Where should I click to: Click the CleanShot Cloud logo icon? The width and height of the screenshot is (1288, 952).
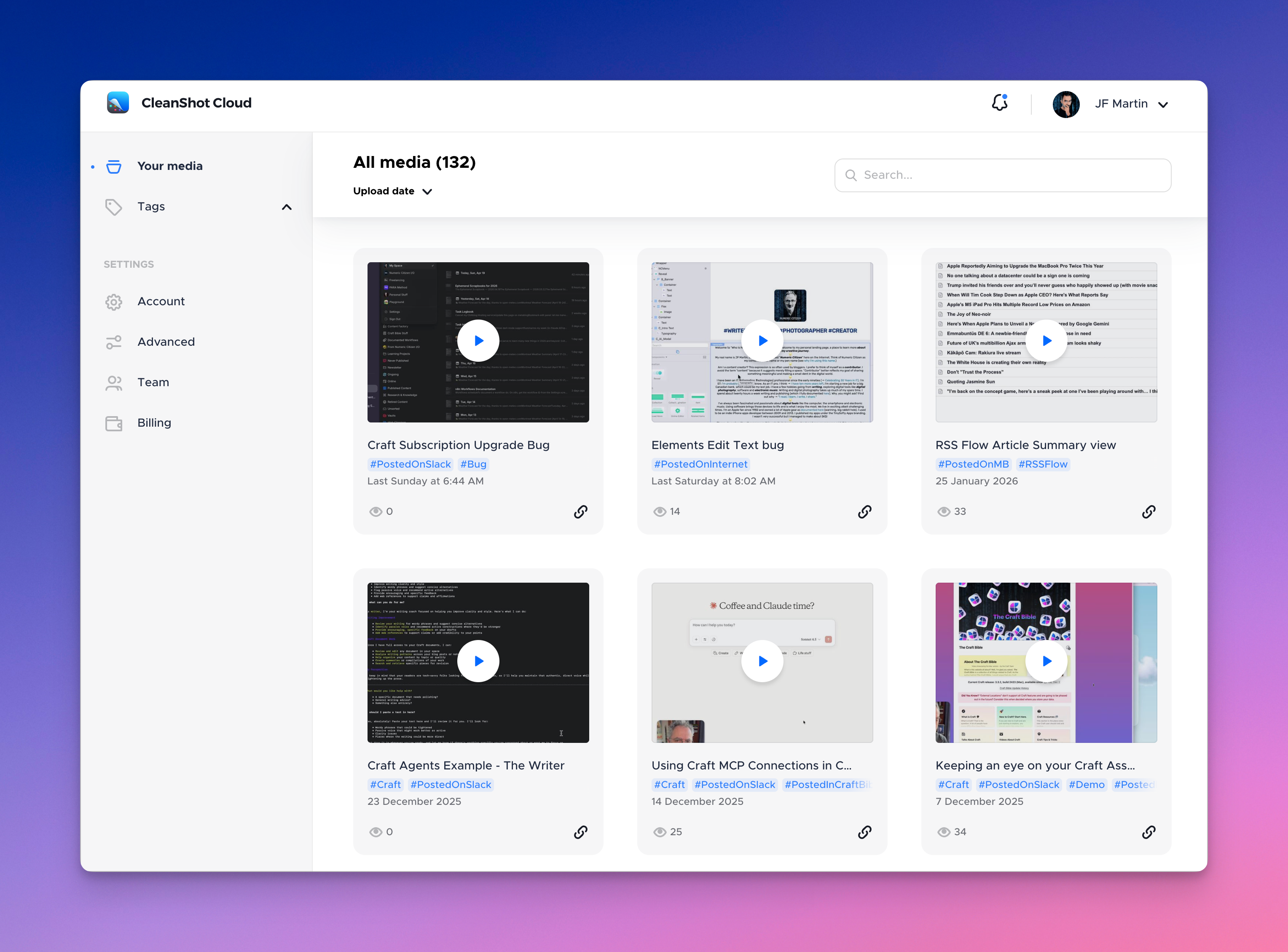(x=118, y=102)
